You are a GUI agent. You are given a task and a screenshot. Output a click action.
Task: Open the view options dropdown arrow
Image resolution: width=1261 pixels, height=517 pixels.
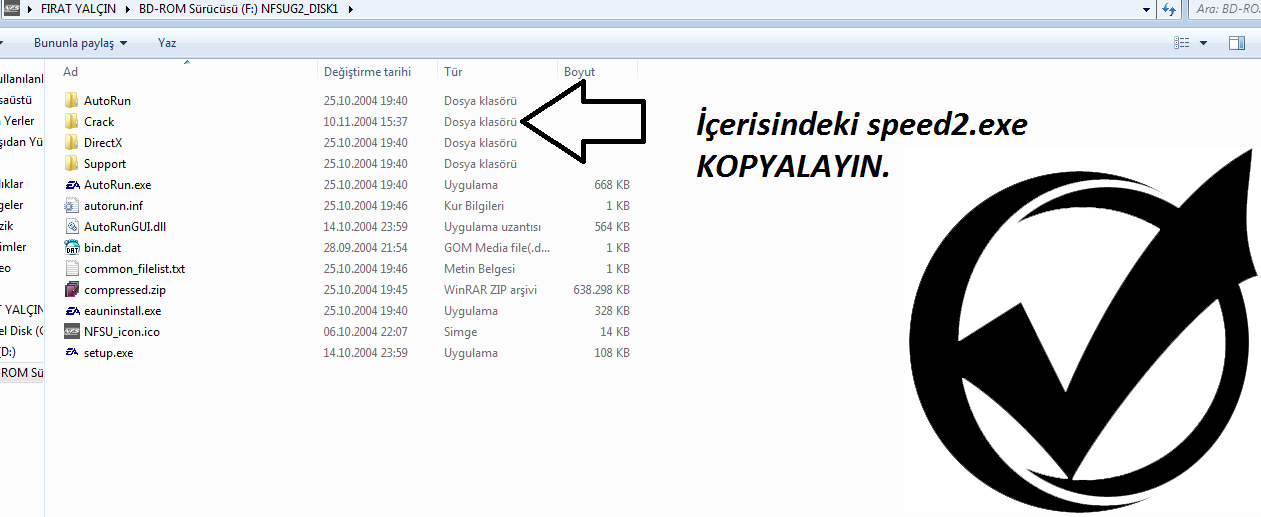point(1203,43)
